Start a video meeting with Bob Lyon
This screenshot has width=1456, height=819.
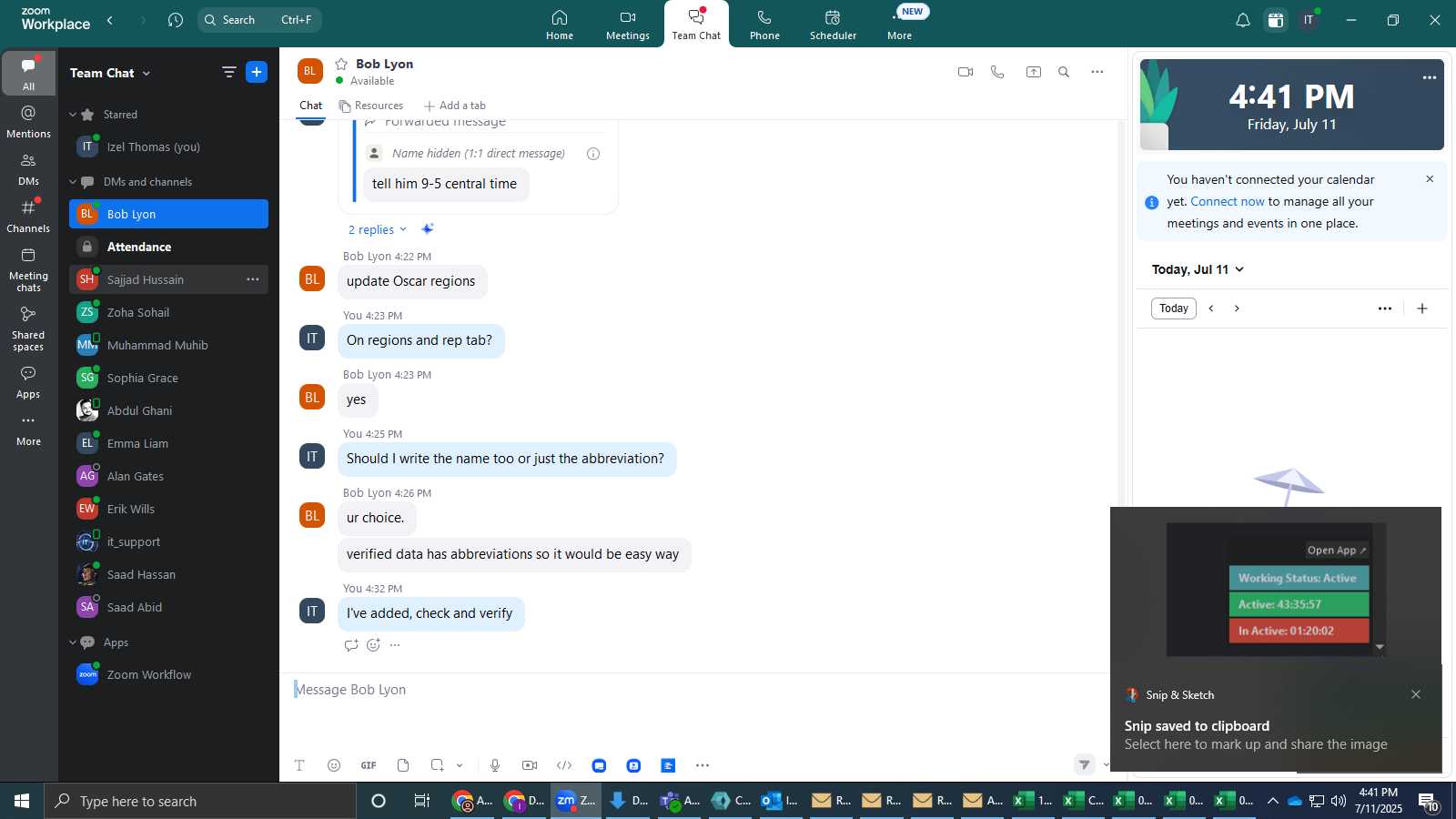966,72
